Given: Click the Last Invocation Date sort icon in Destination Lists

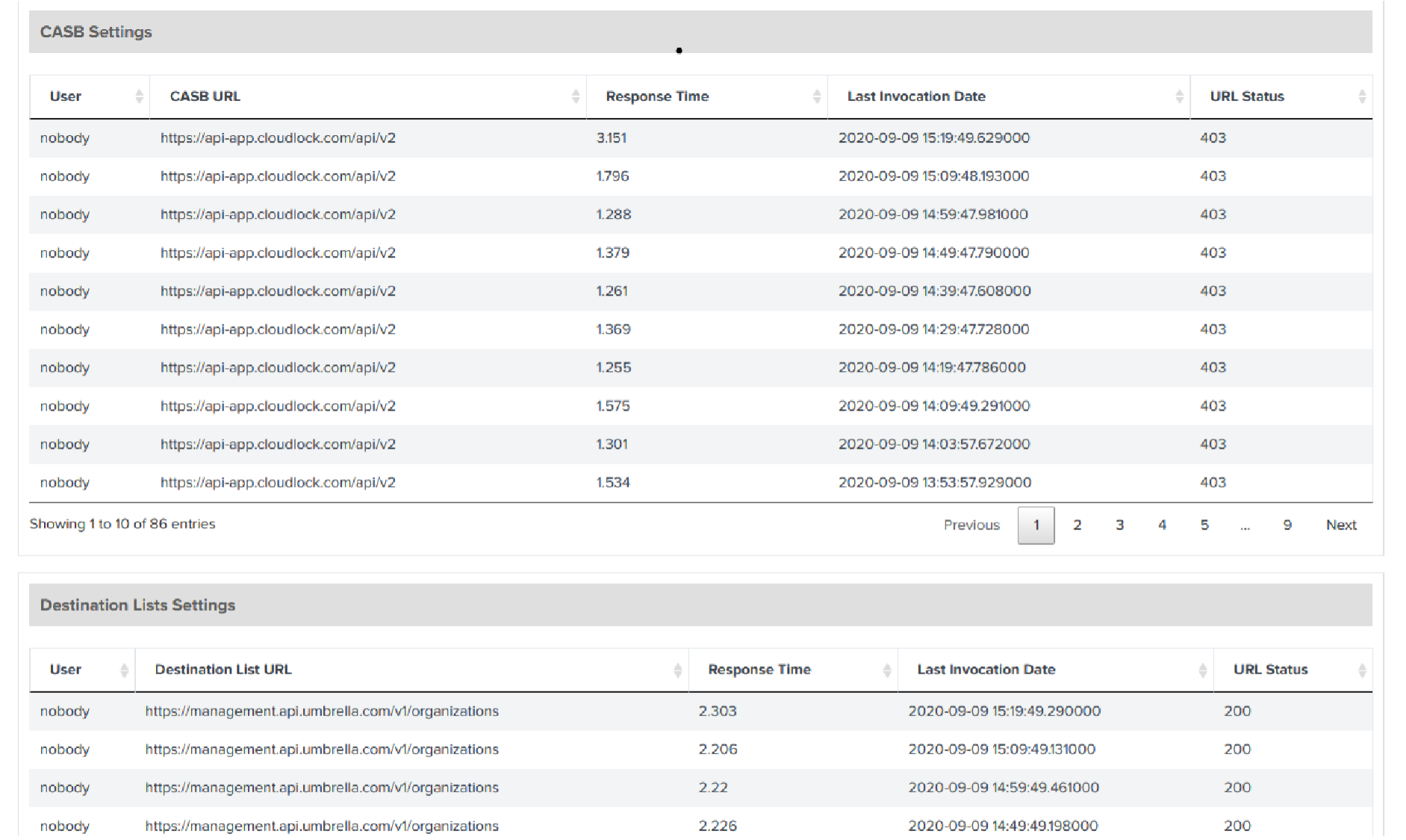Looking at the screenshot, I should tap(1203, 669).
